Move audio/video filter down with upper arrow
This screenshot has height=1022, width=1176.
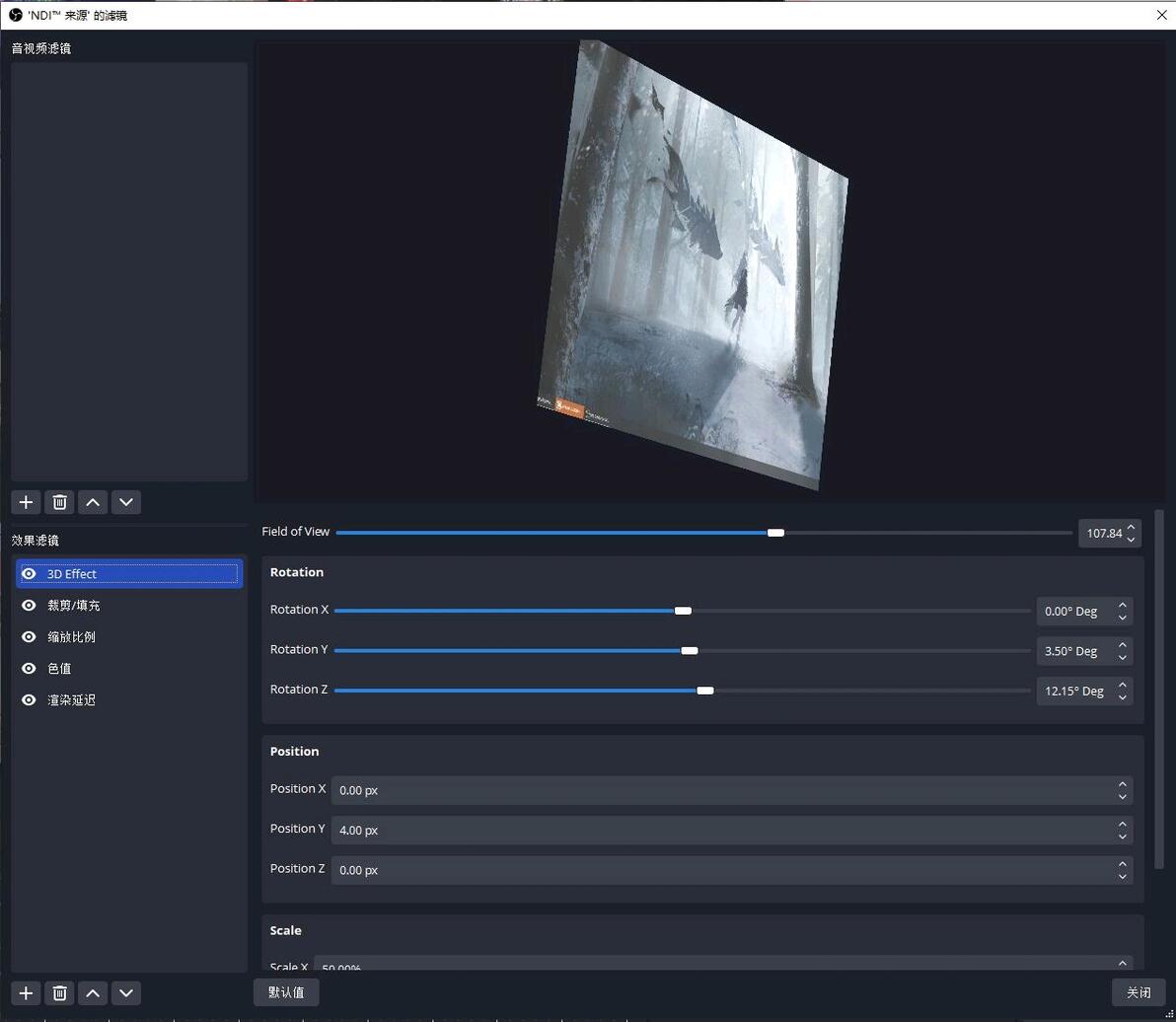(126, 502)
